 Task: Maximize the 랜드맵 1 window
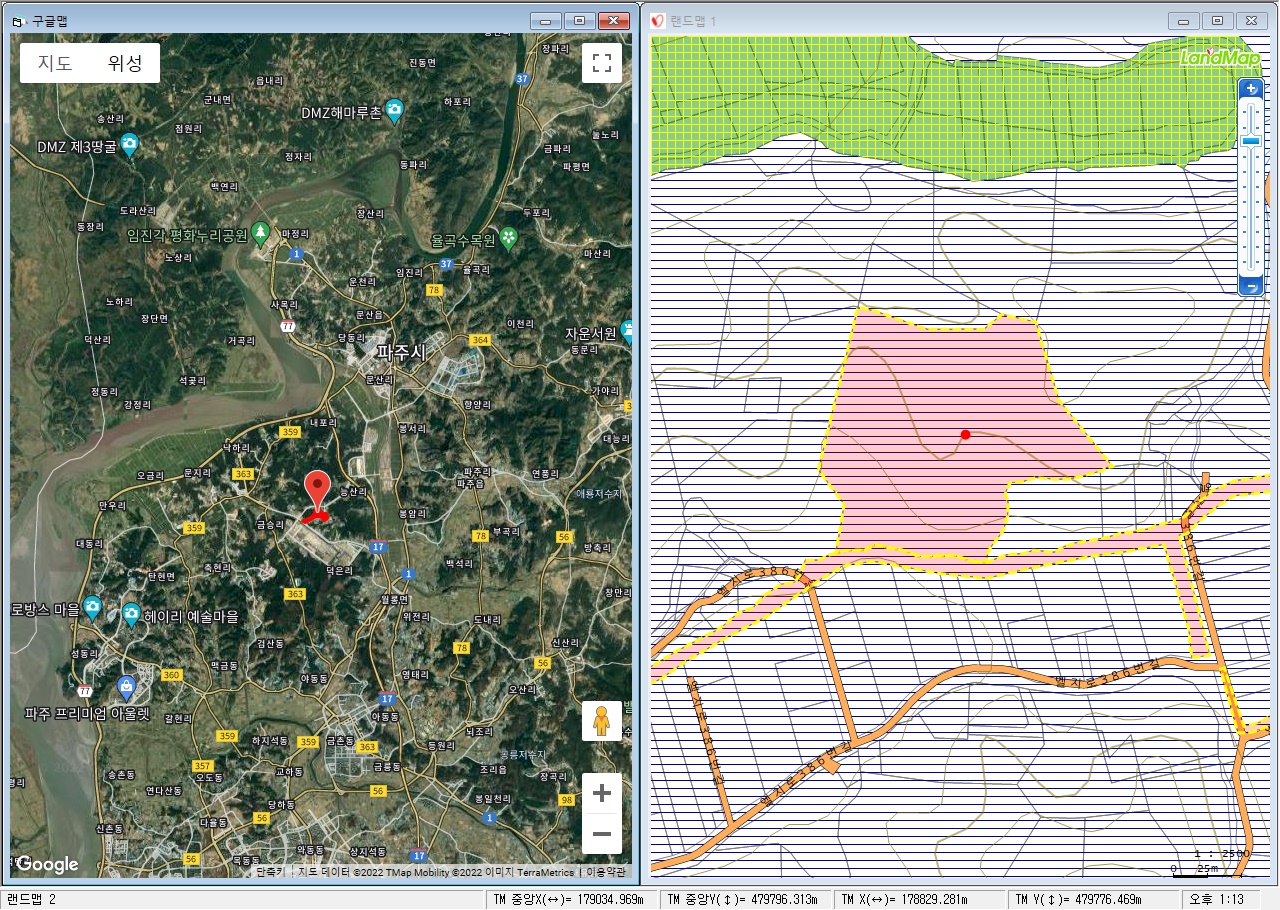[1217, 20]
